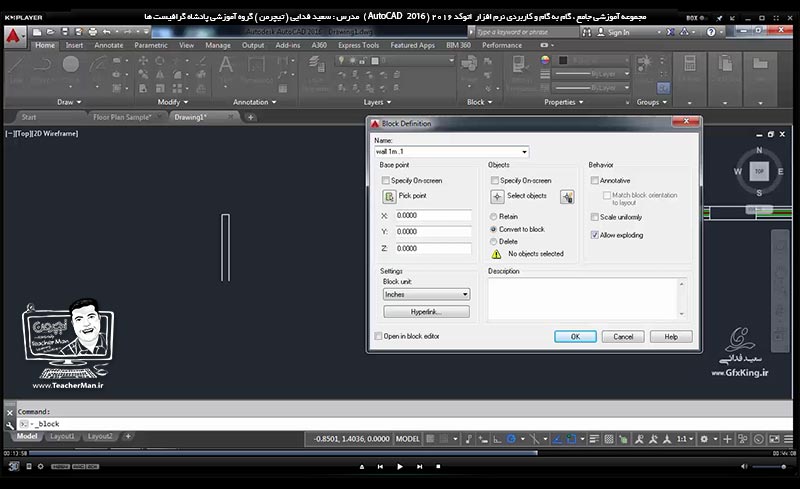Check the Scale uniformly checkbox
800x489 pixels.
click(594, 217)
